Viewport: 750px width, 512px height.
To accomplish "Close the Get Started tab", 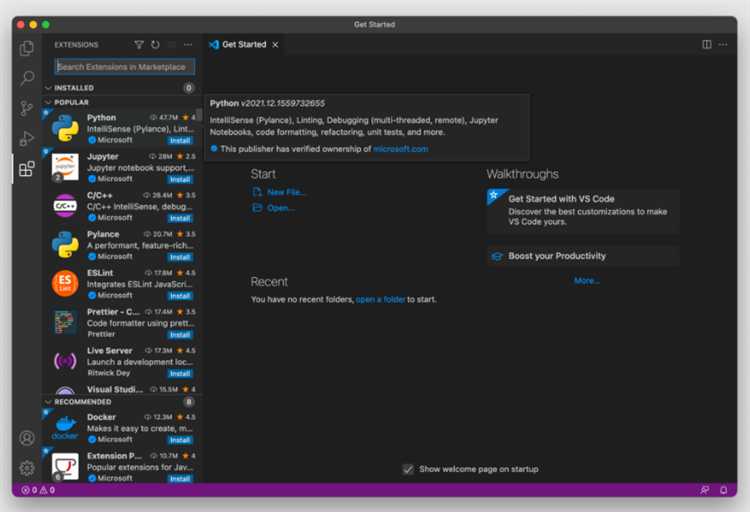I will click(x=276, y=45).
